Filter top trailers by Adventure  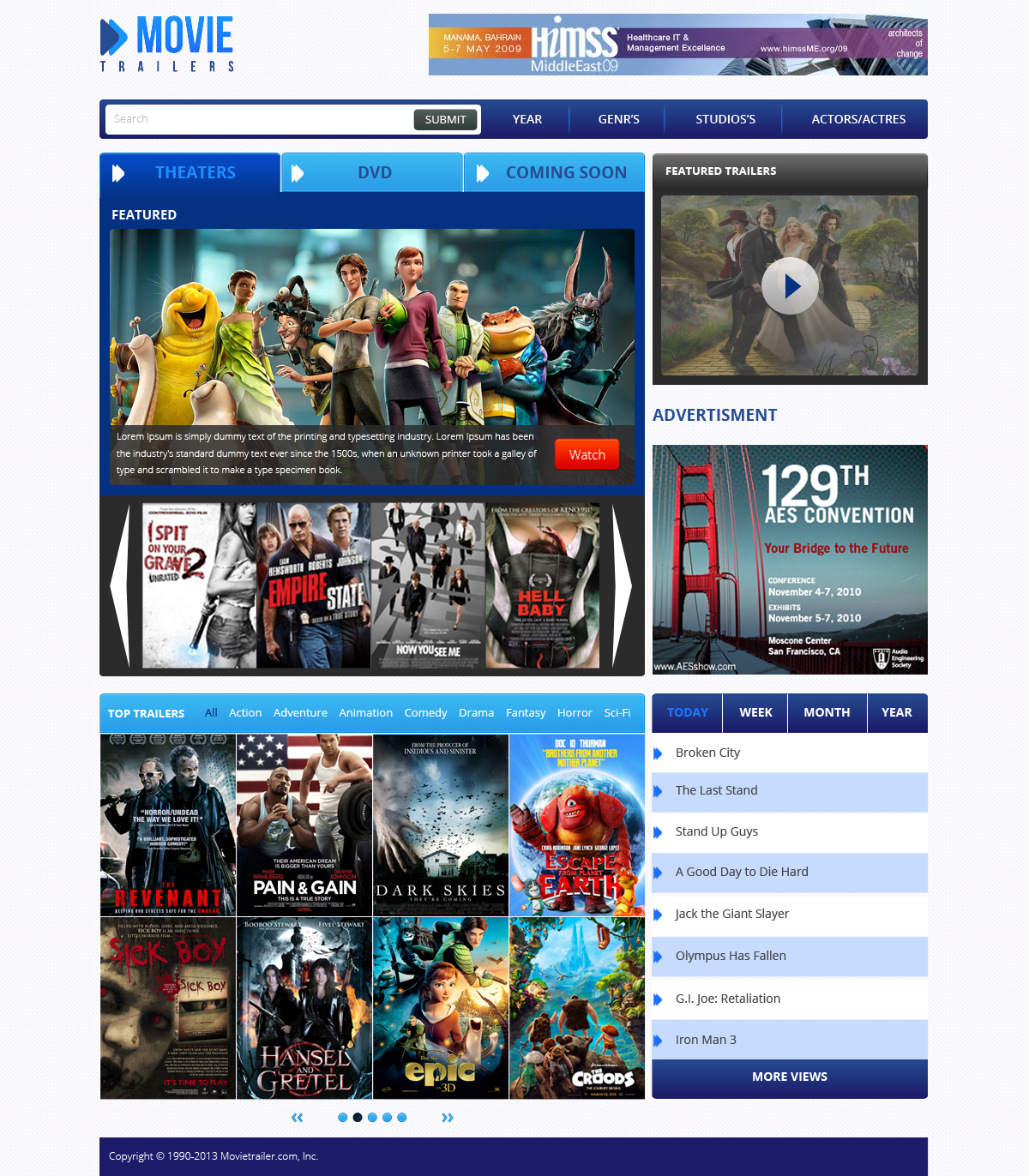[x=300, y=713]
